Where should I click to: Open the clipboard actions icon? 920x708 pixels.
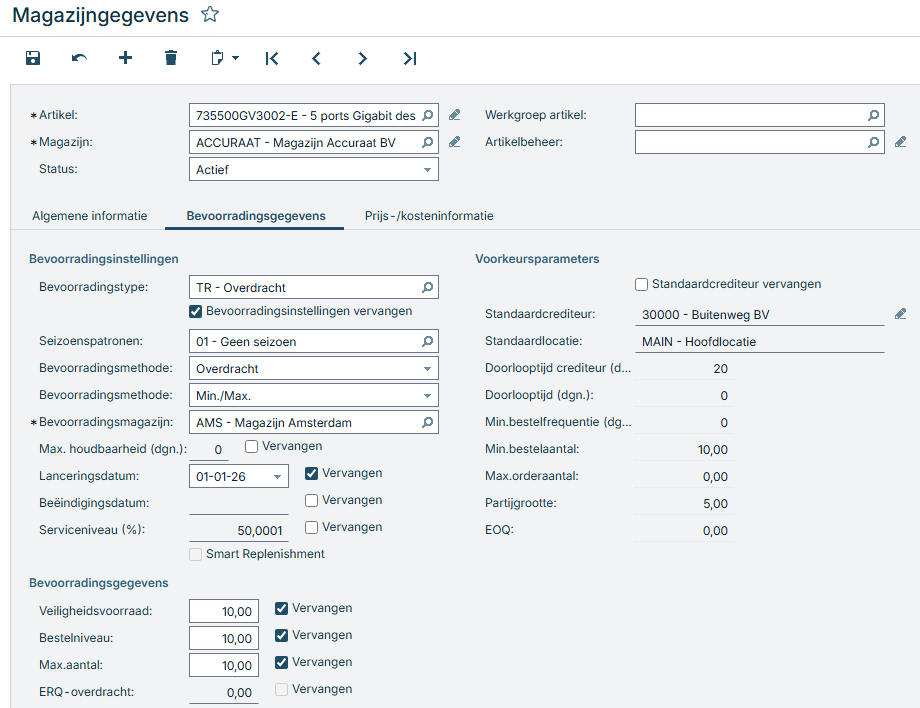[217, 57]
